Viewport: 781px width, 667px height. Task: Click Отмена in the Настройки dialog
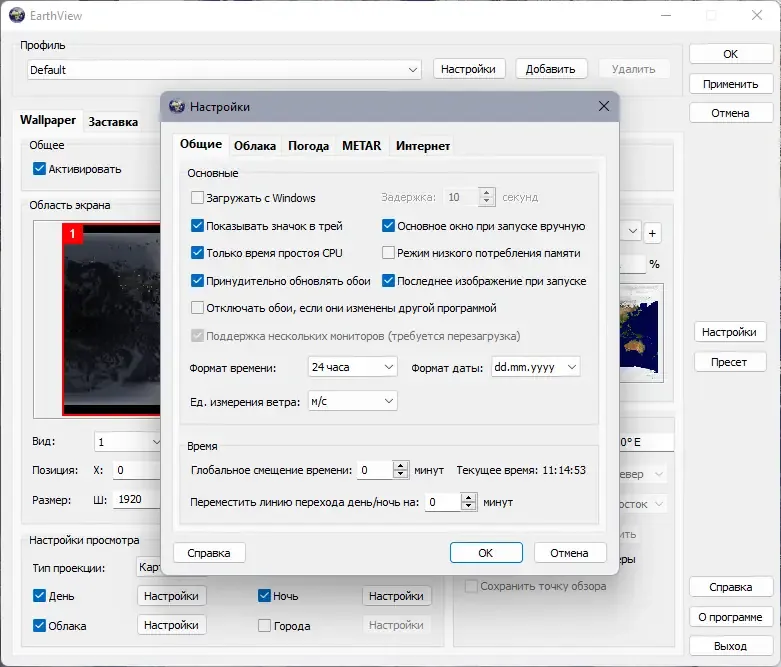(x=569, y=553)
